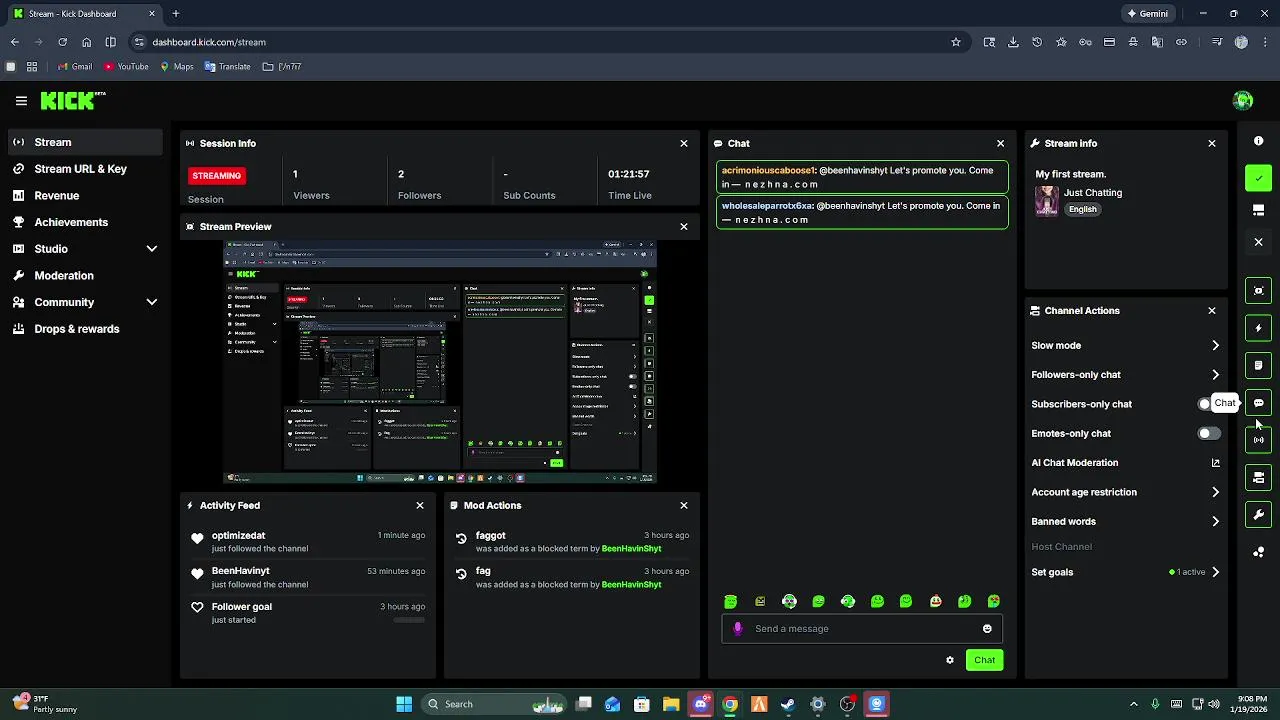Open the emoji picker smiley icon
The height and width of the screenshot is (720, 1280).
click(987, 629)
